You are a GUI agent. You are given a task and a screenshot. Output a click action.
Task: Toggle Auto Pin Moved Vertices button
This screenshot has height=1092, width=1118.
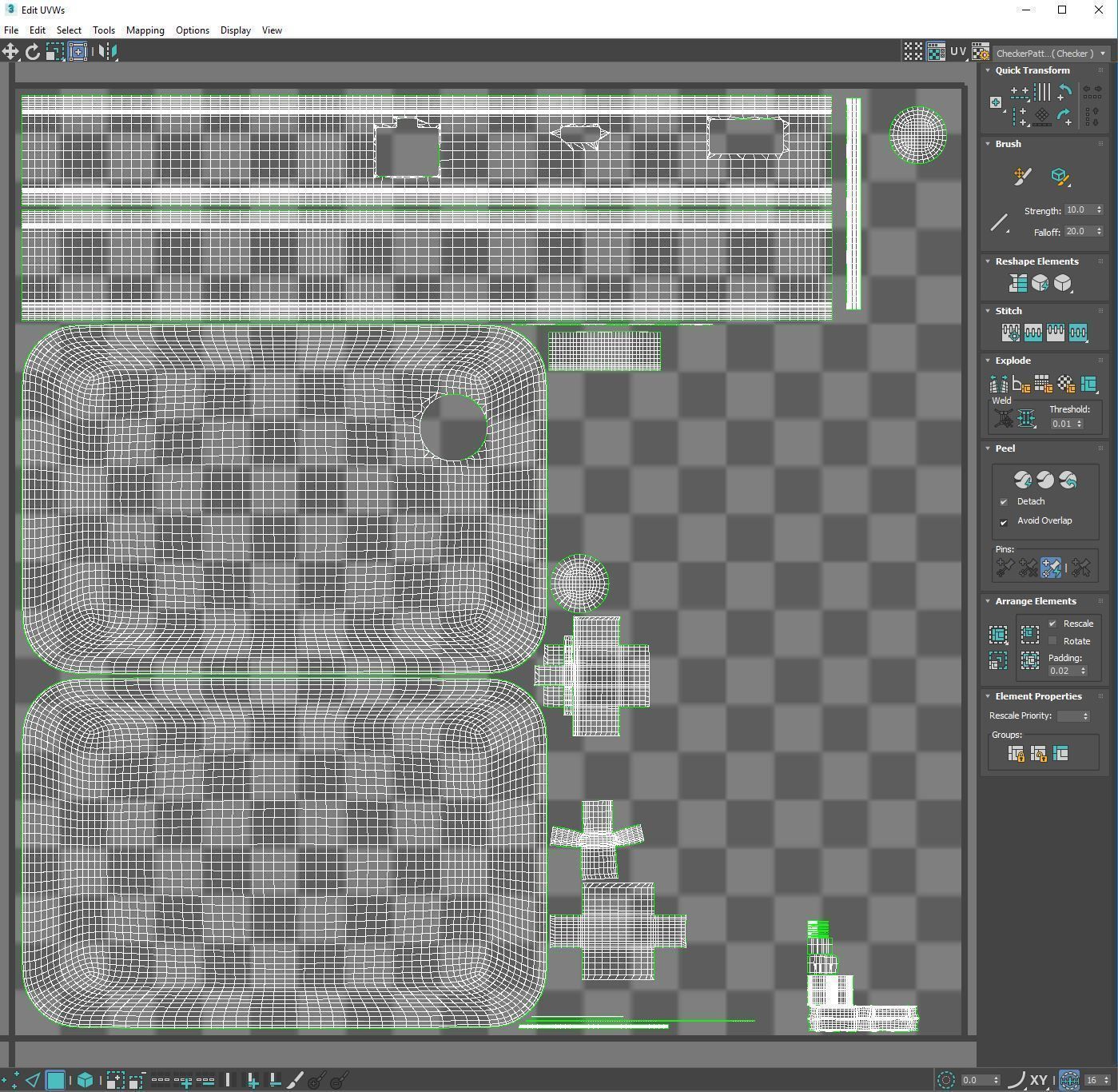click(1051, 568)
